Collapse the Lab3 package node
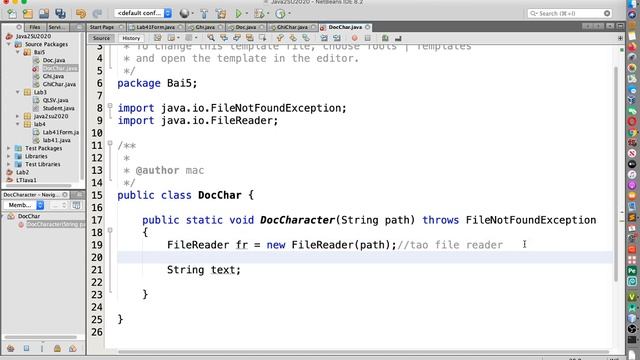 pos(18,92)
